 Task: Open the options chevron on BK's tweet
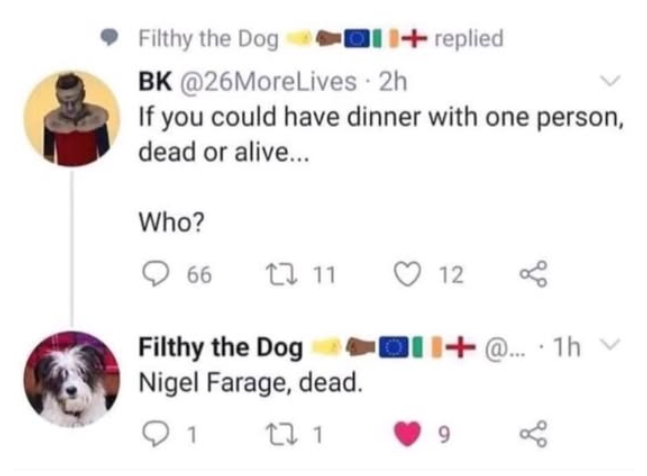coord(609,81)
